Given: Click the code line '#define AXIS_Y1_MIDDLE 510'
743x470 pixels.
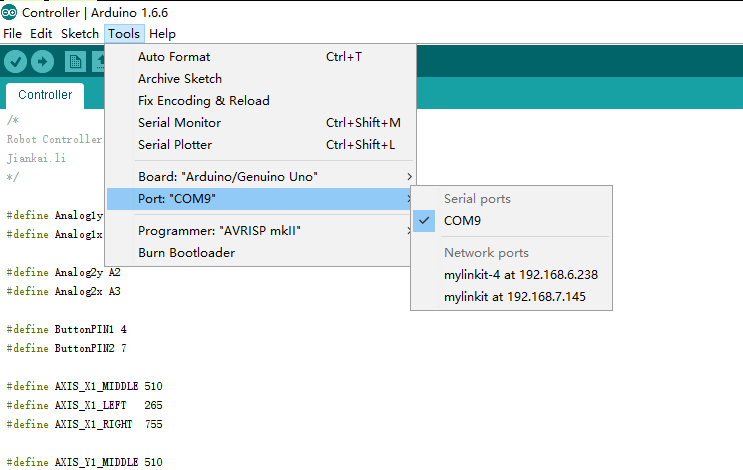Looking at the screenshot, I should [84, 462].
